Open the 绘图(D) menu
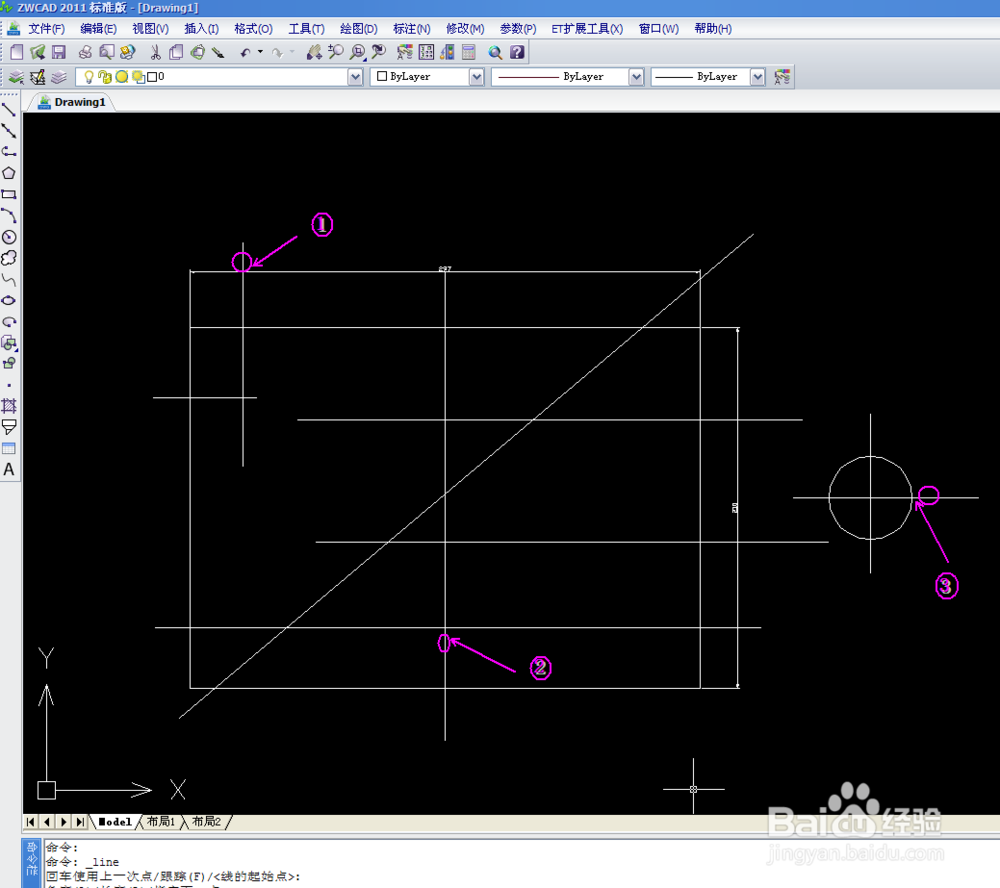Viewport: 1000px width, 888px height. 358,29
